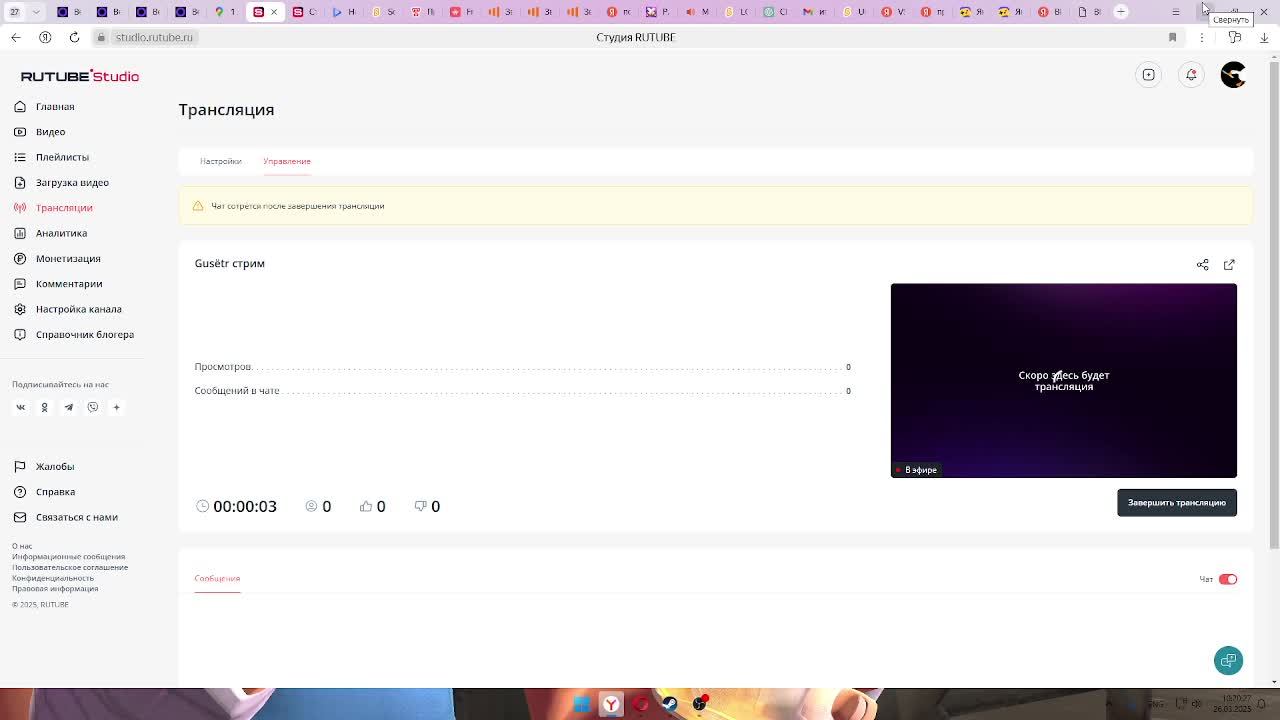Viewport: 1280px width, 720px height.
Task: Open the browser downloads icon
Action: (1264, 37)
